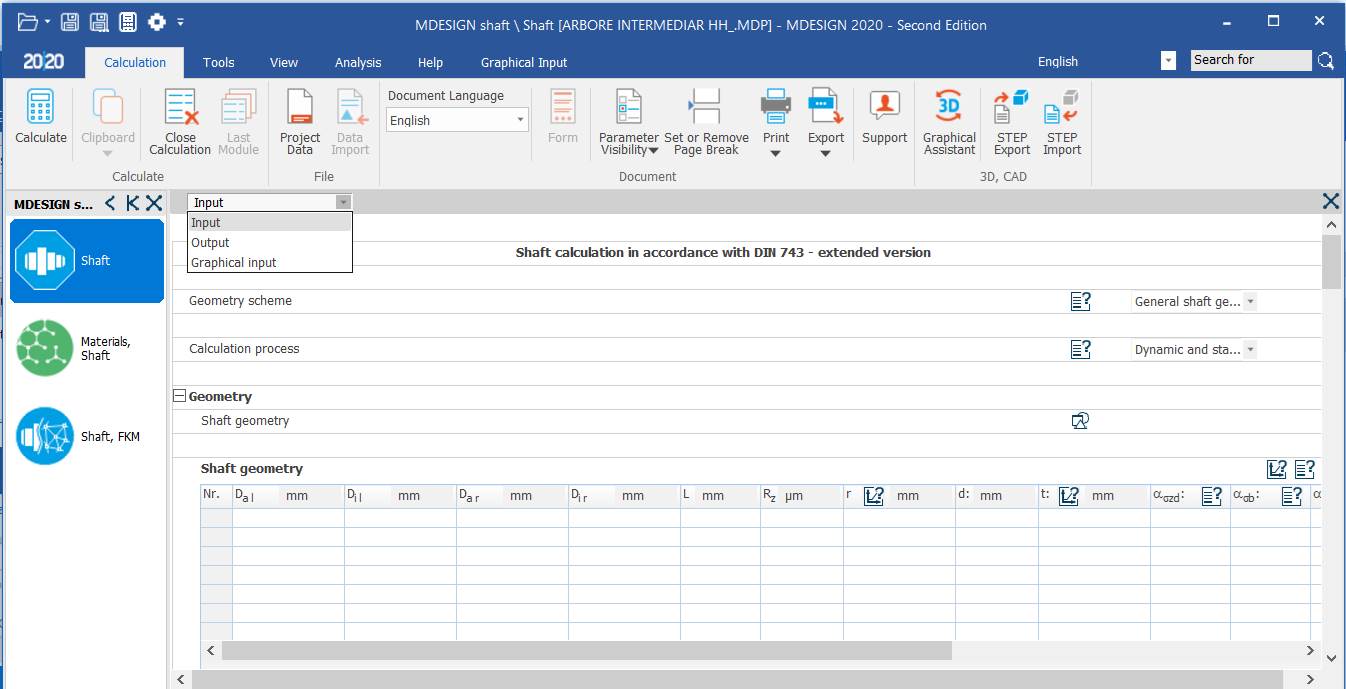Image resolution: width=1346 pixels, height=689 pixels.
Task: Click the Print printer icon
Action: (776, 106)
